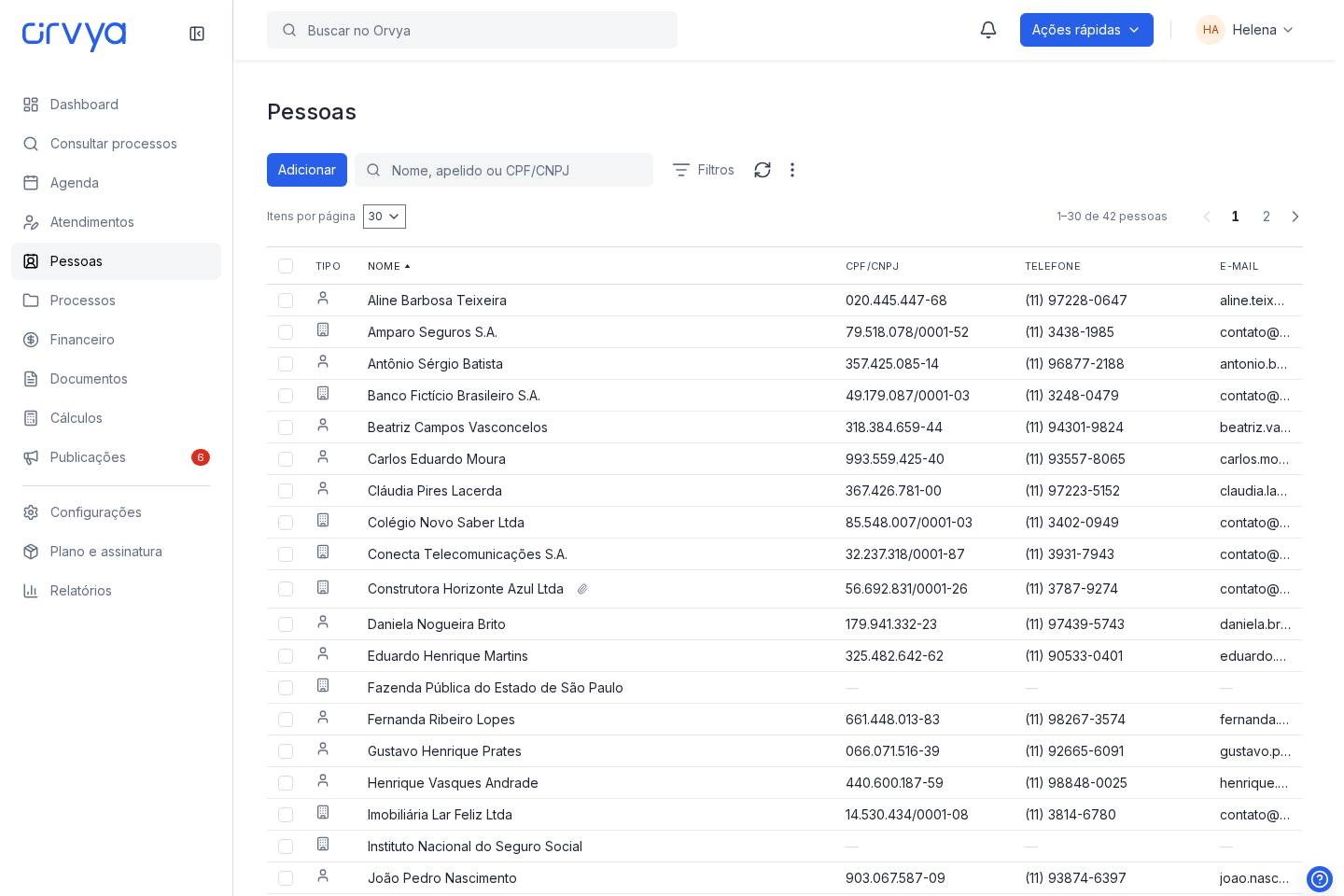Open Fernanda Ribeiro Lopes record
Screen dimensions: 1344x896
(441, 720)
